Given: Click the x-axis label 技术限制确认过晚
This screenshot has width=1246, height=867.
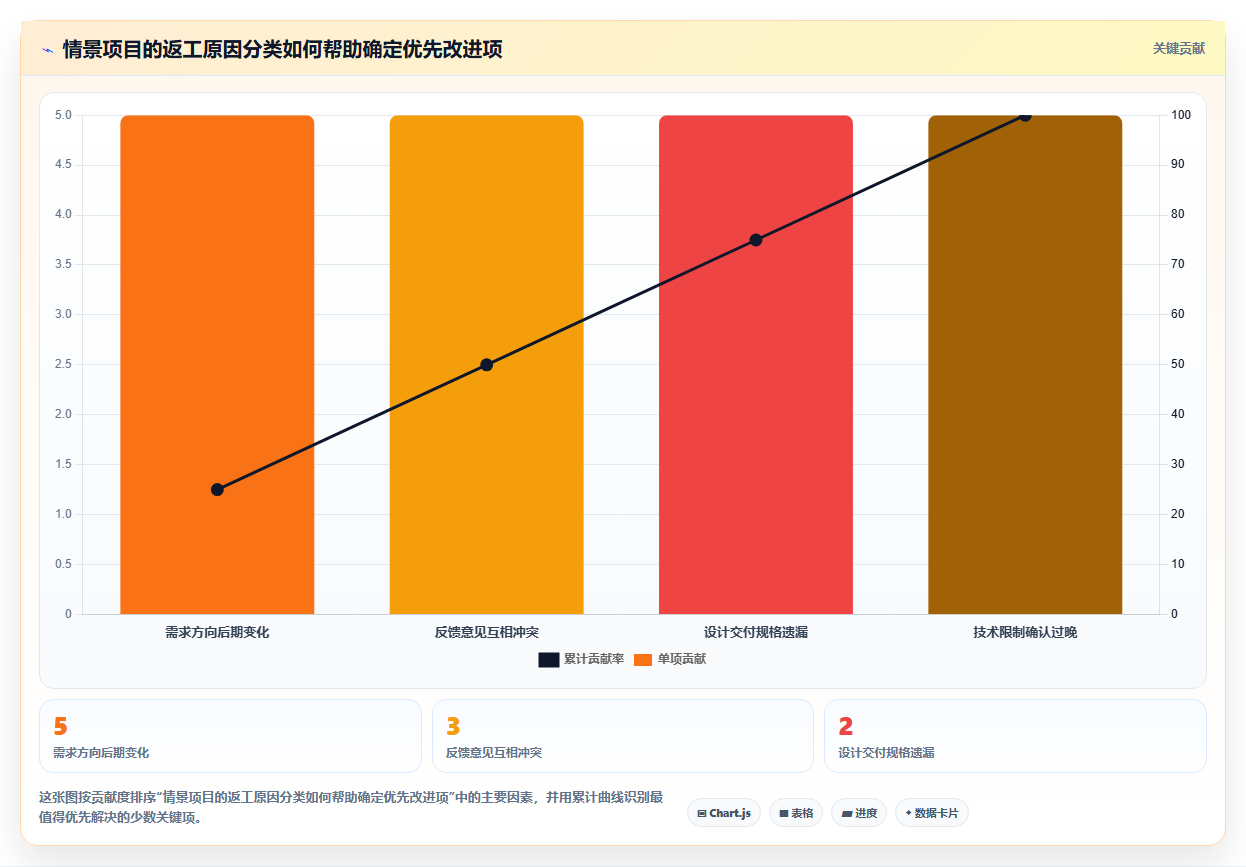Looking at the screenshot, I should click(1025, 632).
